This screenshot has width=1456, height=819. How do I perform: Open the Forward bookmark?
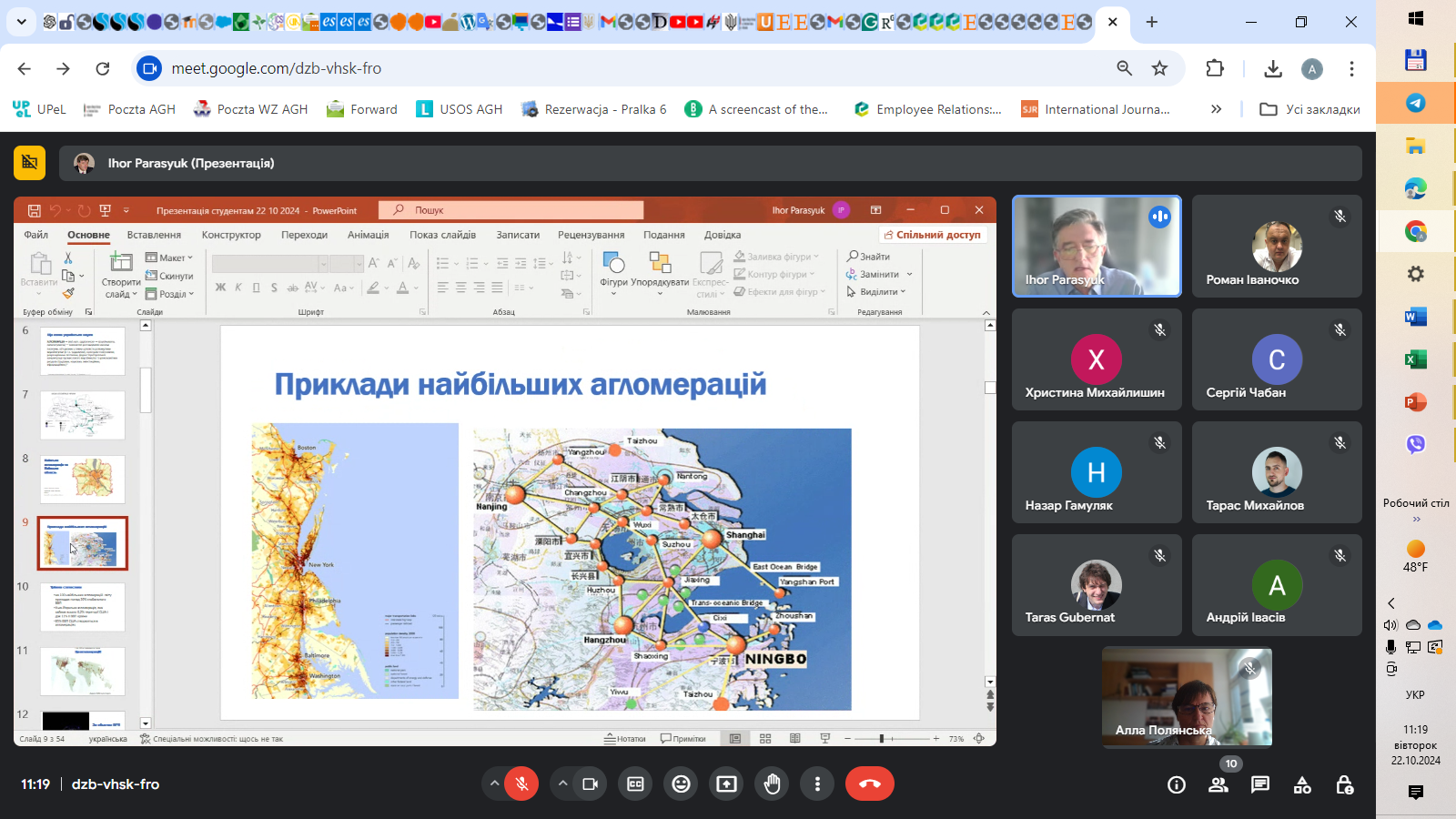point(362,109)
